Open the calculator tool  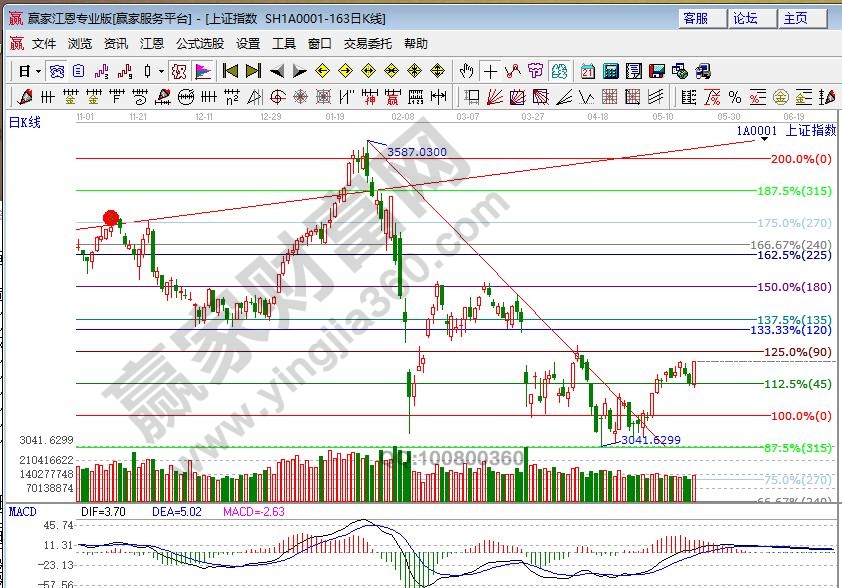point(609,71)
